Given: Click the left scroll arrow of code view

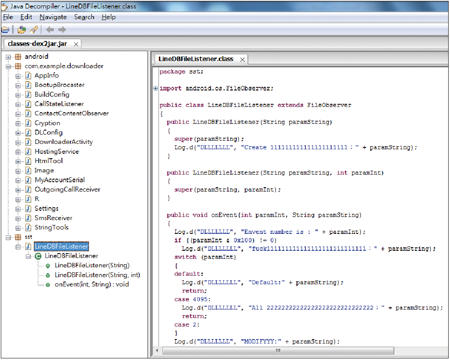Looking at the screenshot, I should pos(157,351).
